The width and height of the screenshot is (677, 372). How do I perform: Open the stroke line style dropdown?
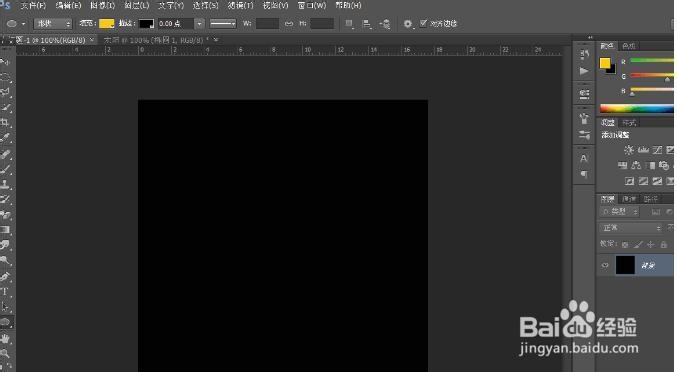coord(223,24)
